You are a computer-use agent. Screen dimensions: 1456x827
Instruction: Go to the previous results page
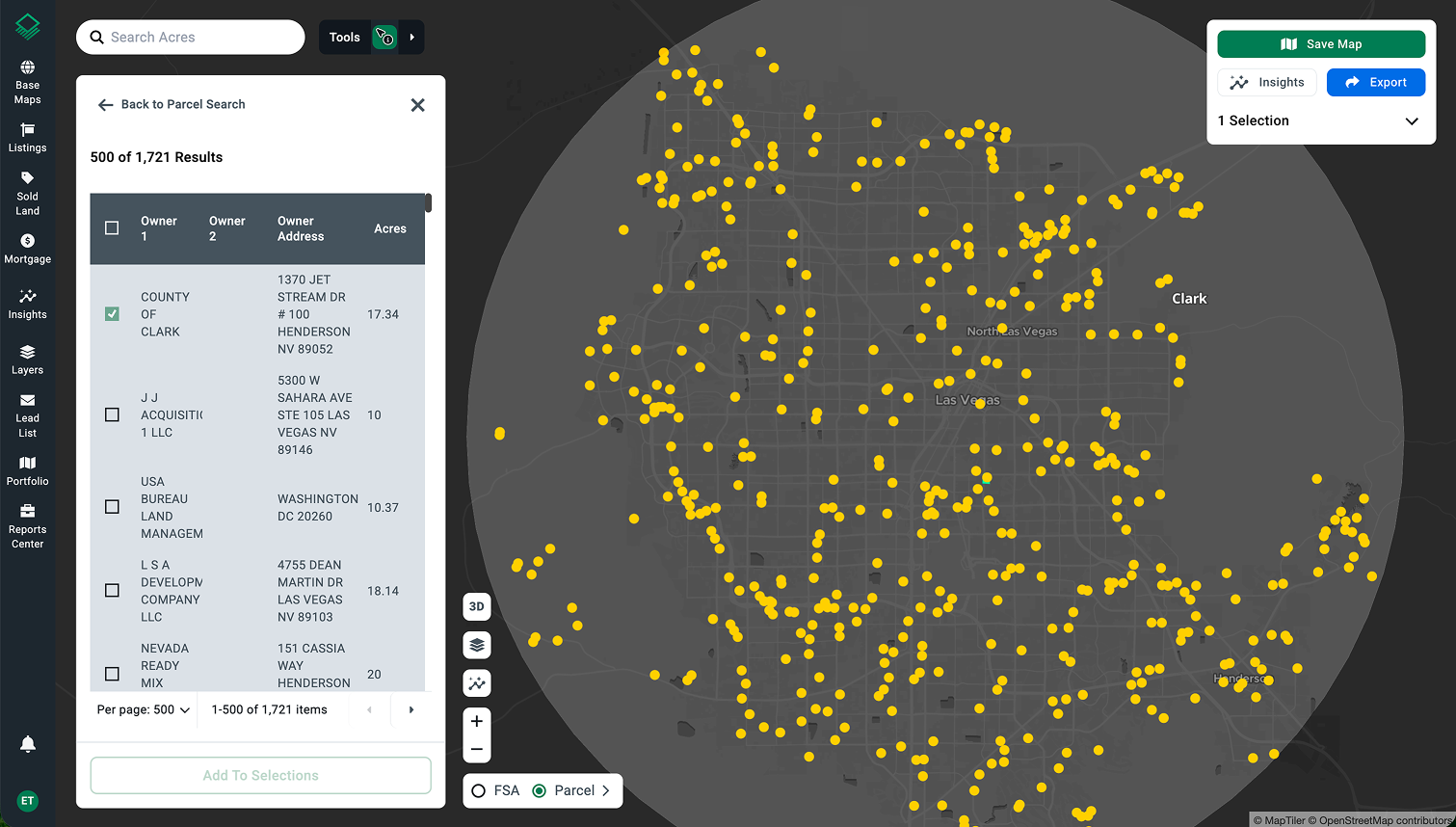click(x=369, y=710)
